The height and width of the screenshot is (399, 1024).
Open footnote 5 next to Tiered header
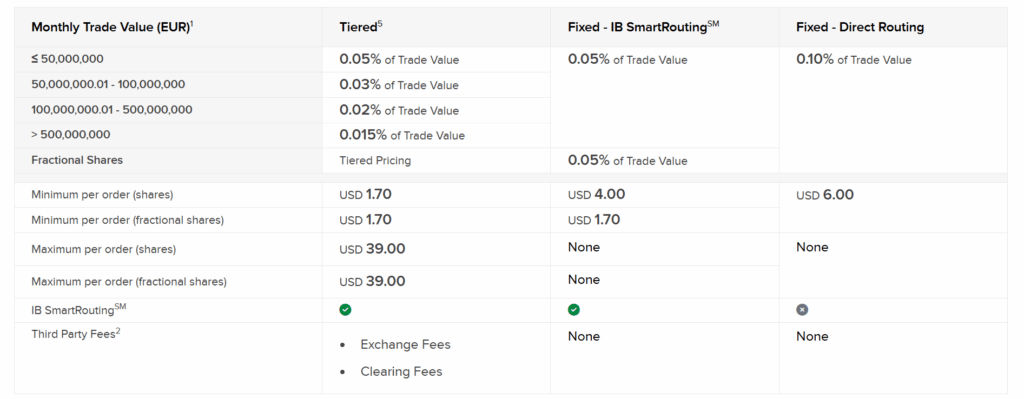click(x=380, y=24)
